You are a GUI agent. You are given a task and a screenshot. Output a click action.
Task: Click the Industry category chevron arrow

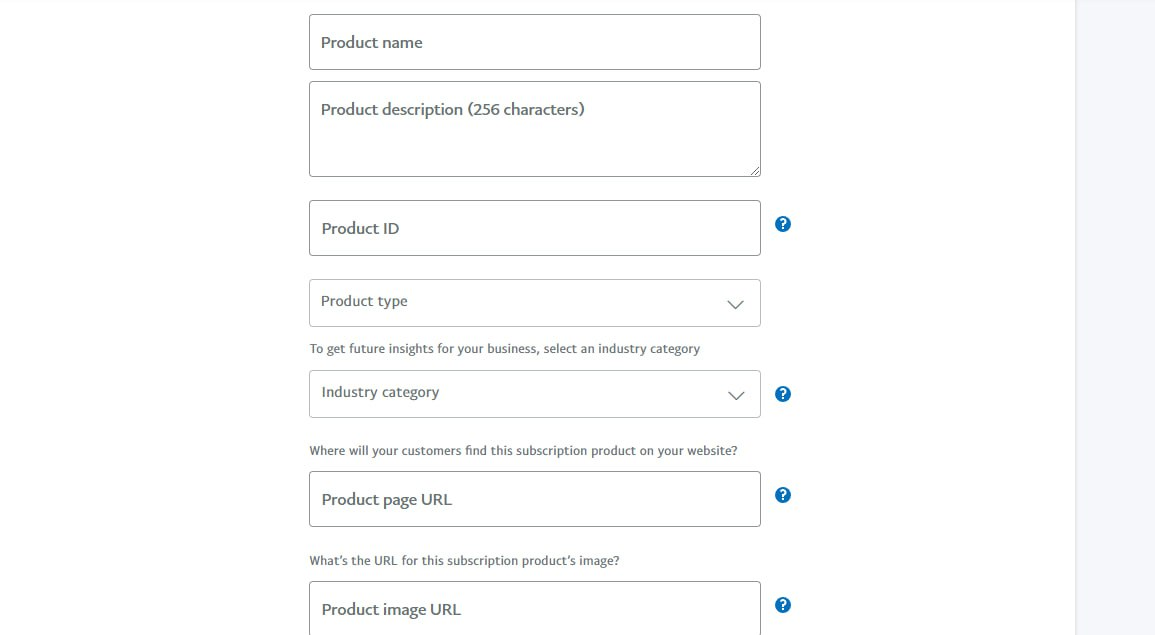[736, 395]
